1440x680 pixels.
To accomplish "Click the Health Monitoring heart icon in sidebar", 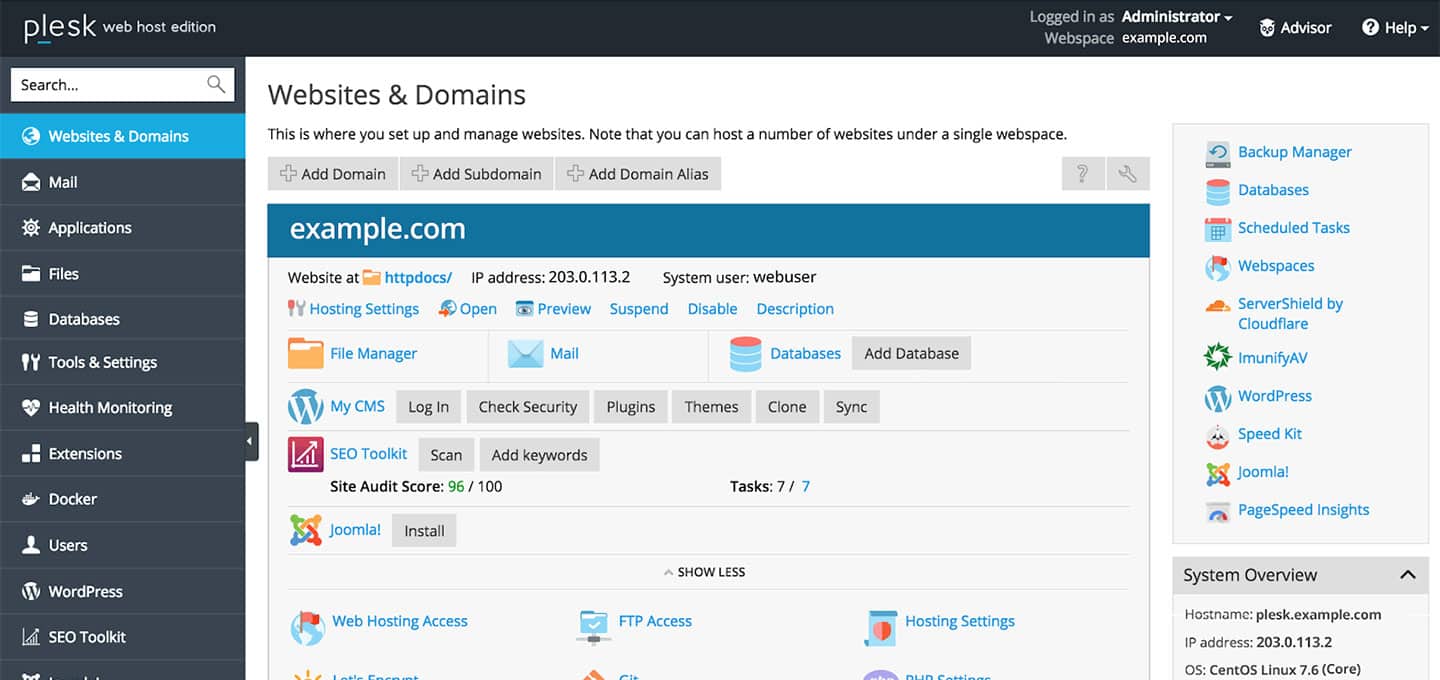I will pyautogui.click(x=31, y=408).
